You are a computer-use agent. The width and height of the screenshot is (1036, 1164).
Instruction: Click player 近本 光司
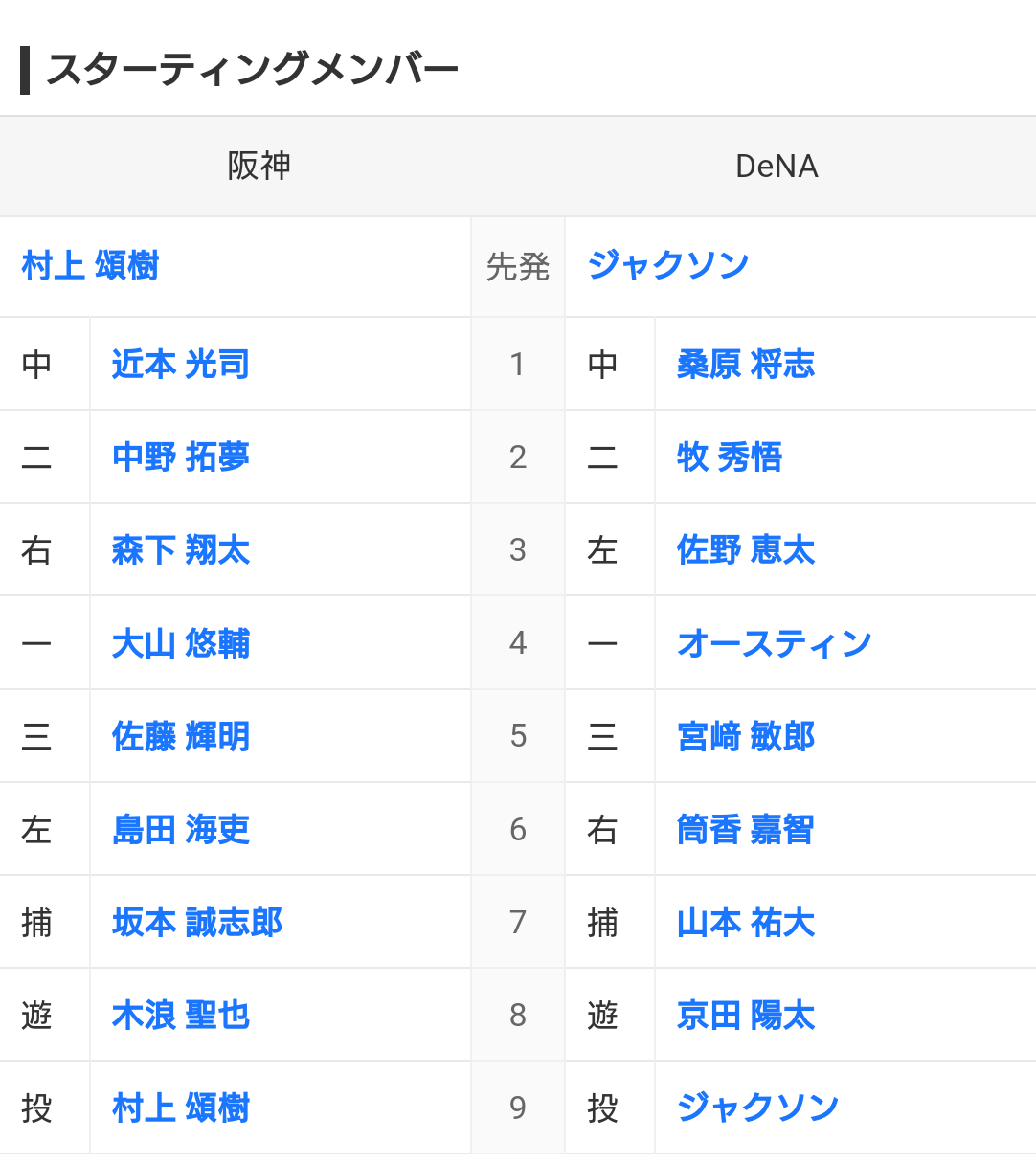tap(180, 365)
